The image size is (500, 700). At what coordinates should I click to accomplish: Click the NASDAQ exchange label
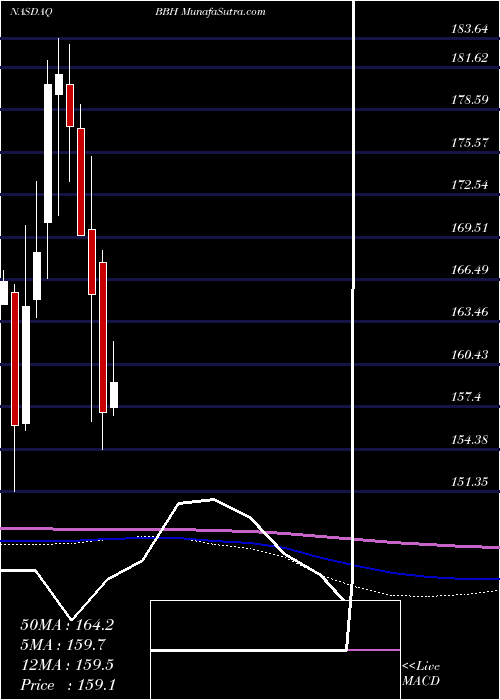click(31, 12)
